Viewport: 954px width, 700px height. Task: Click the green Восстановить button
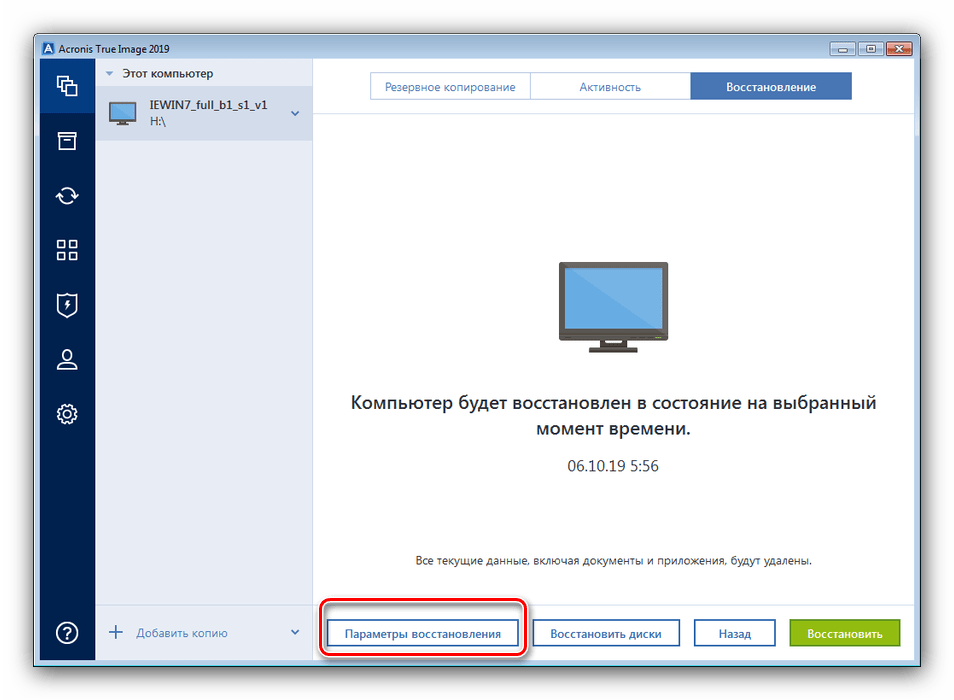tap(844, 633)
